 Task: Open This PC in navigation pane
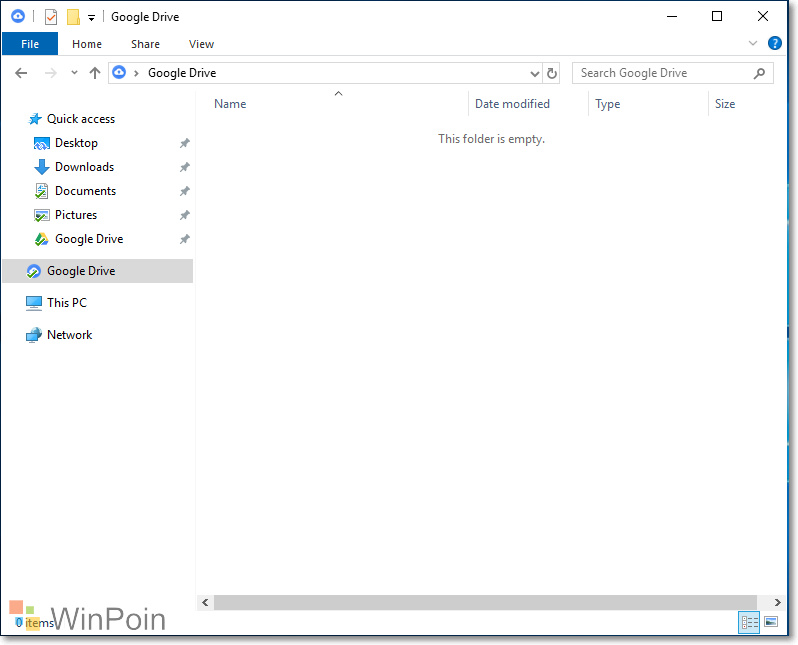click(67, 303)
